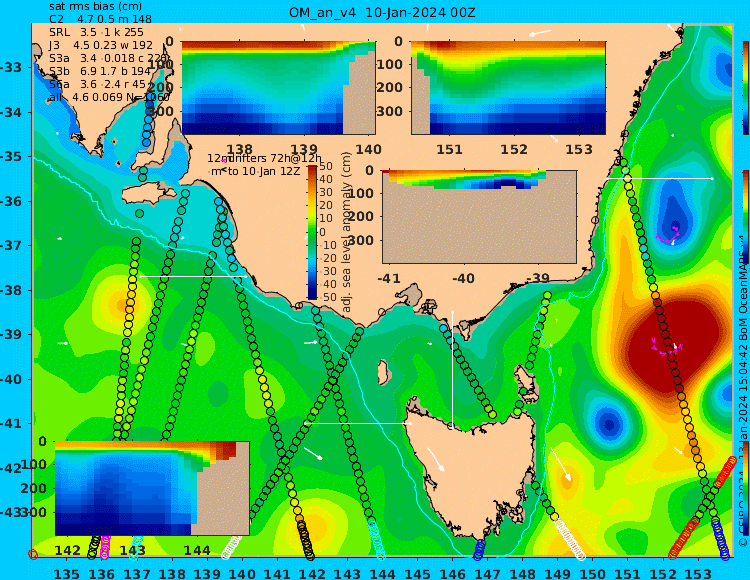
Task: Click the red circle at the bottom-left corner
Action: (x=33, y=554)
